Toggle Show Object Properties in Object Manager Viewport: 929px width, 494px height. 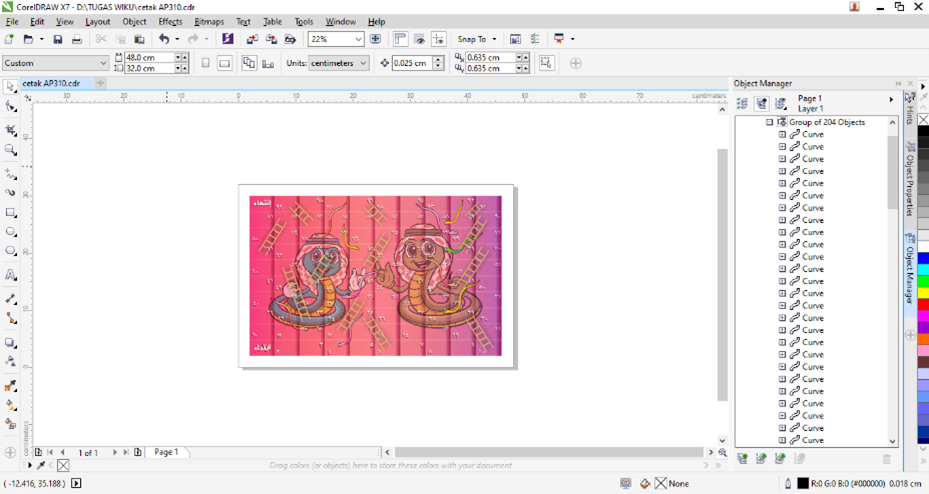pos(742,104)
